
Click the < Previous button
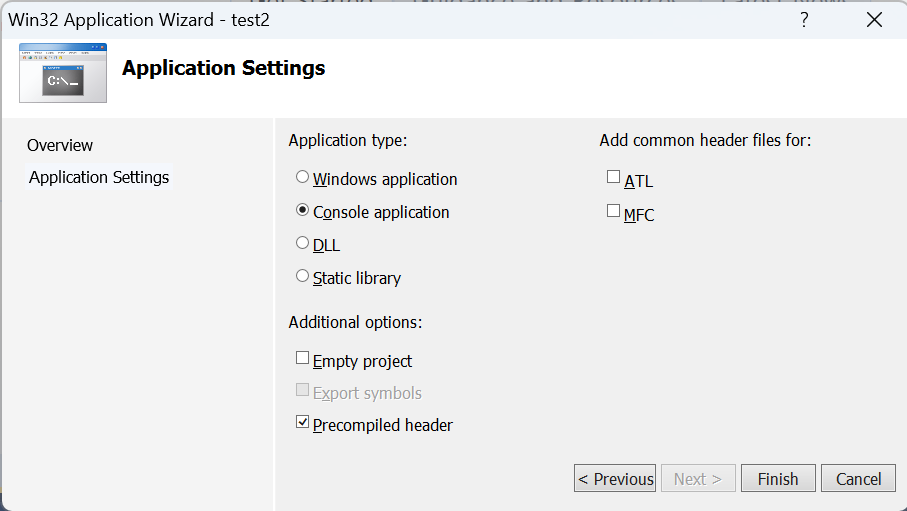(x=615, y=479)
